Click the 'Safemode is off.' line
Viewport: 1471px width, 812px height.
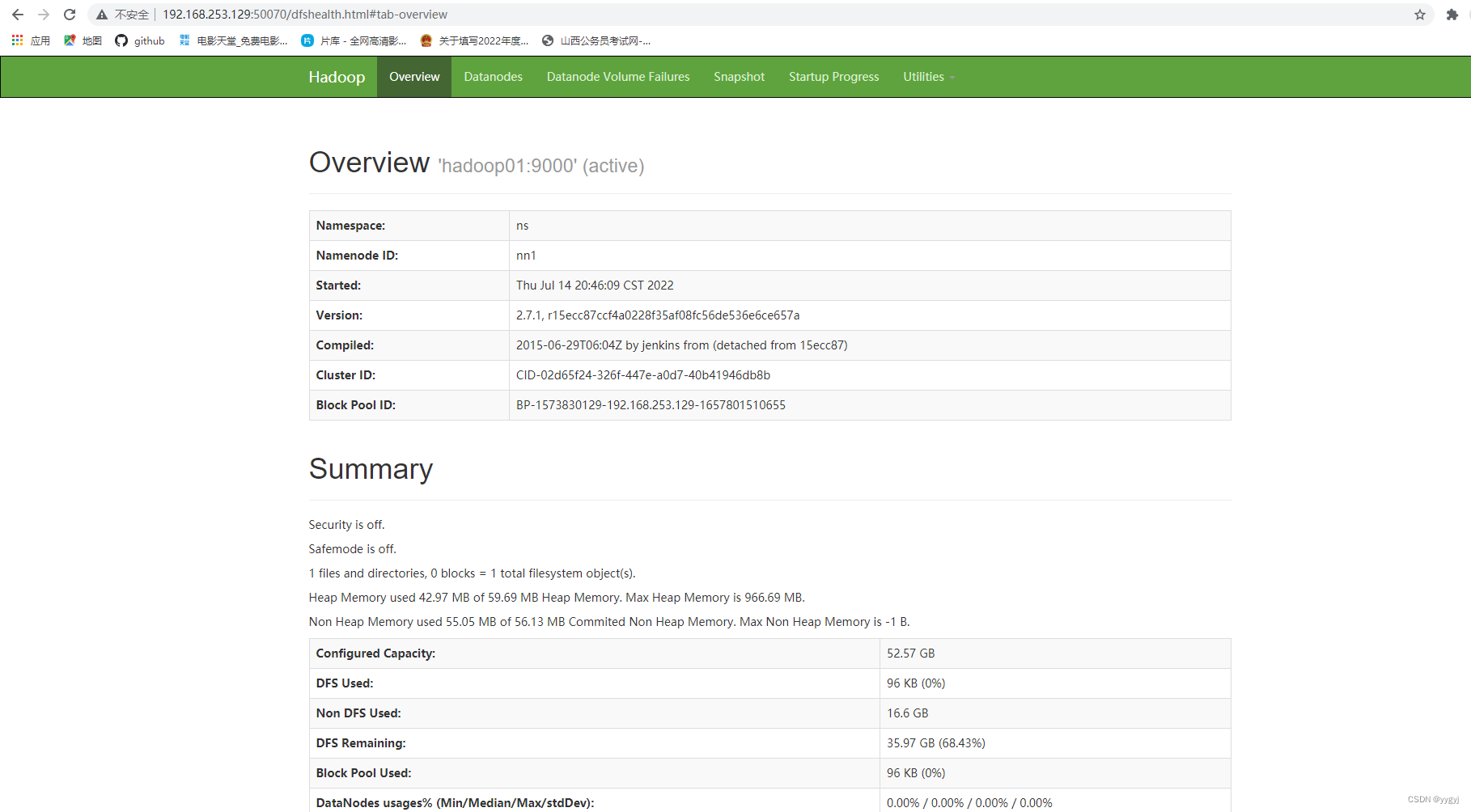352,549
